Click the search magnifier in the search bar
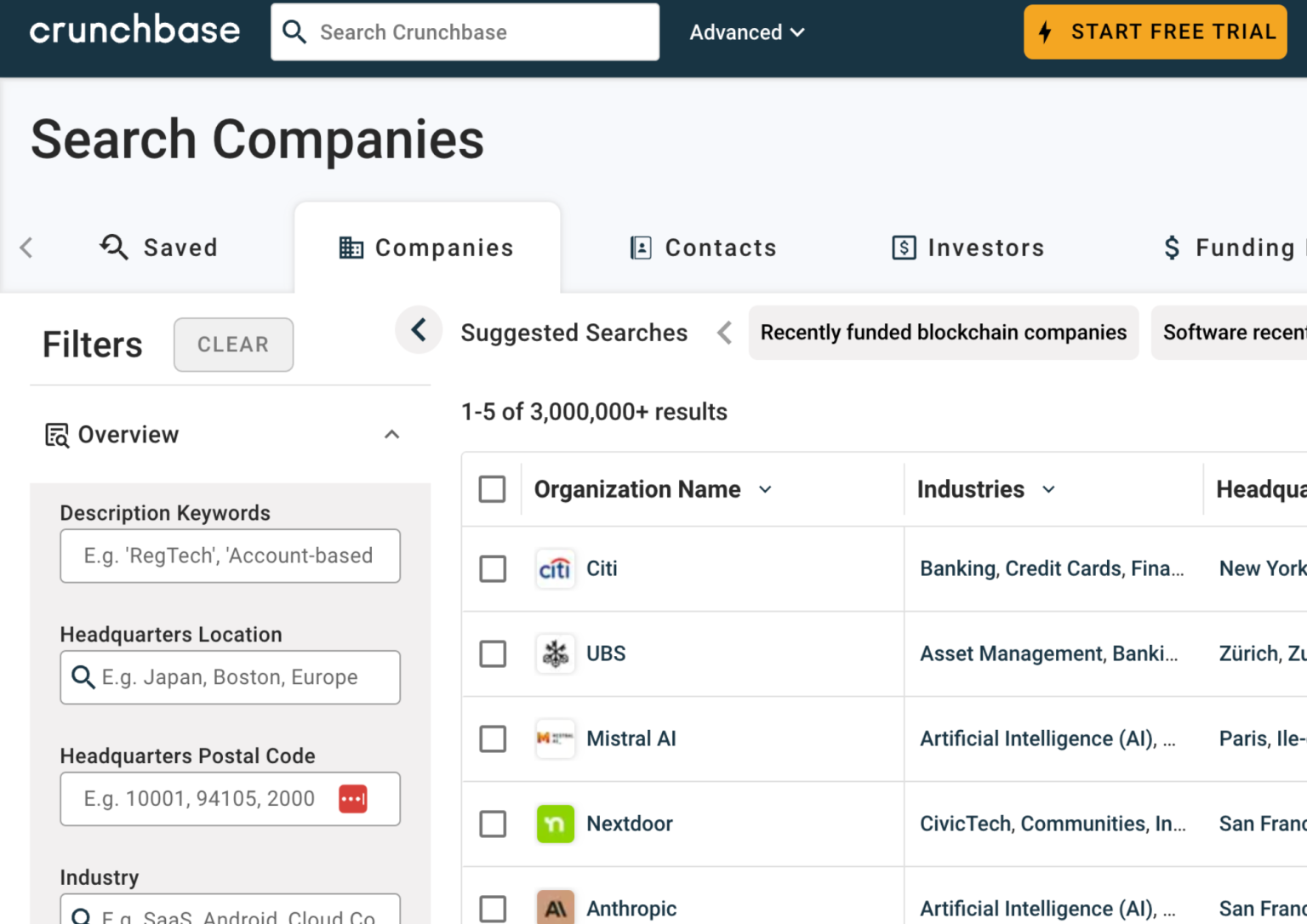 [294, 31]
